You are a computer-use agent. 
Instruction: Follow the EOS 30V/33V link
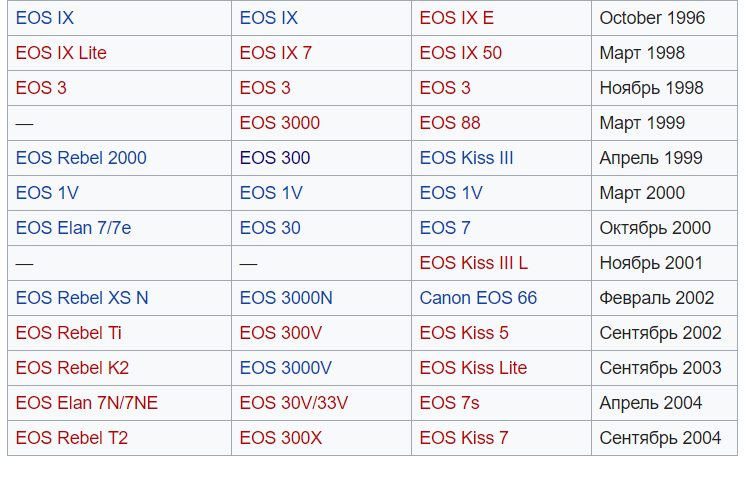(293, 403)
